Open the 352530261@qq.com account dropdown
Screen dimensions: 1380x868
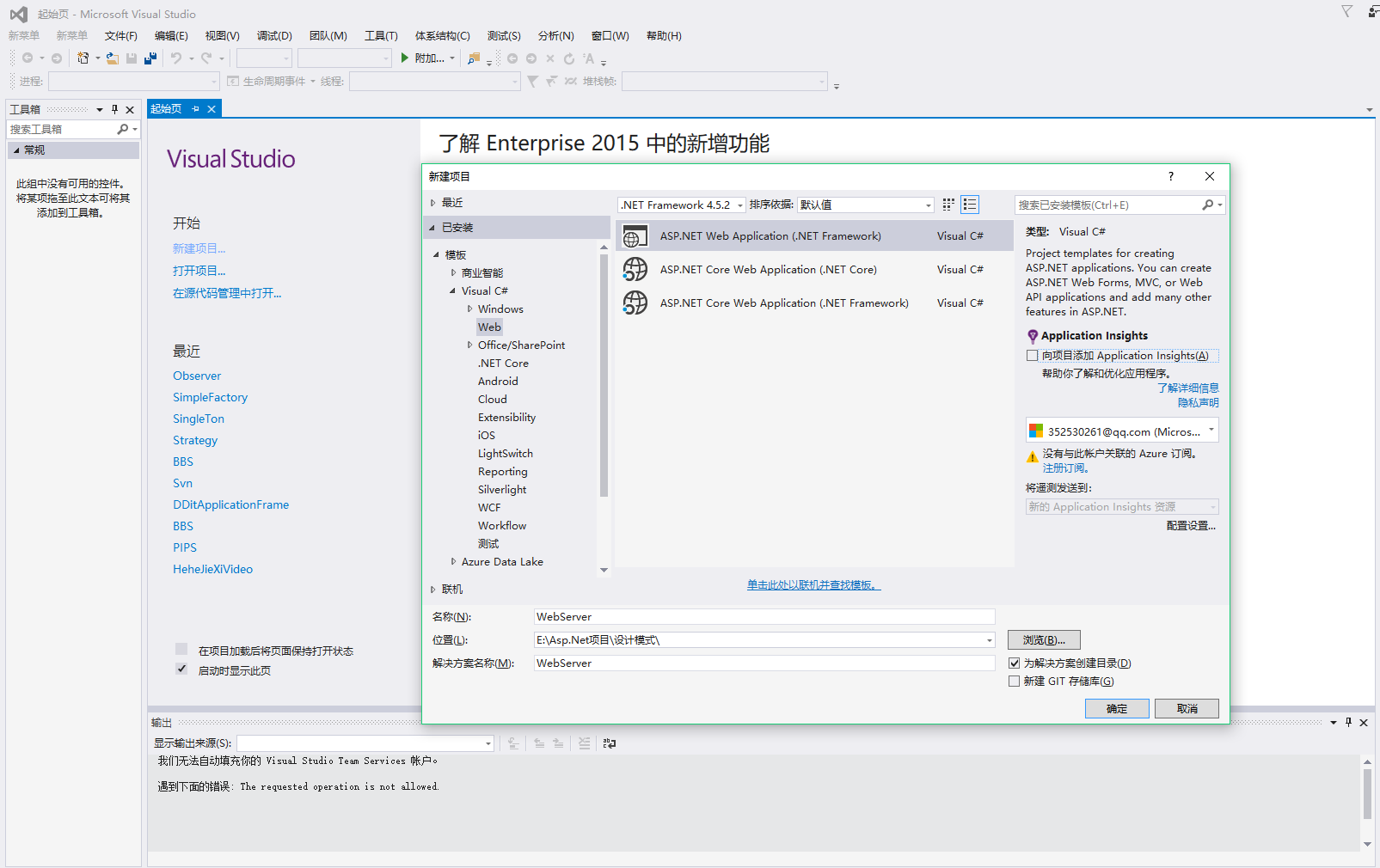click(x=1211, y=431)
